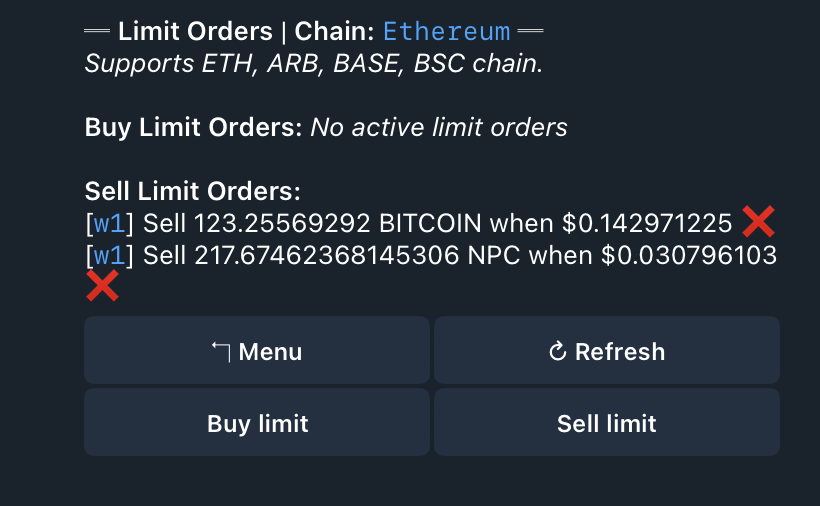The height and width of the screenshot is (506, 820).
Task: Click the "Buy Limit Orders:" heading
Action: point(193,127)
